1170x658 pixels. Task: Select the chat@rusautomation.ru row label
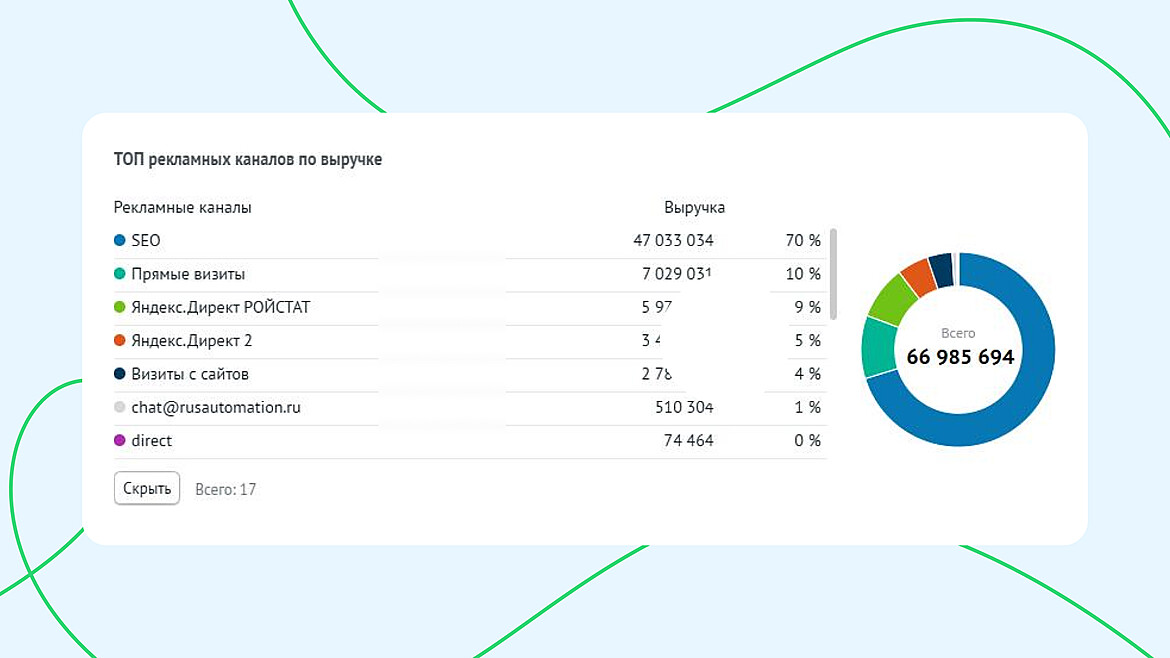216,407
